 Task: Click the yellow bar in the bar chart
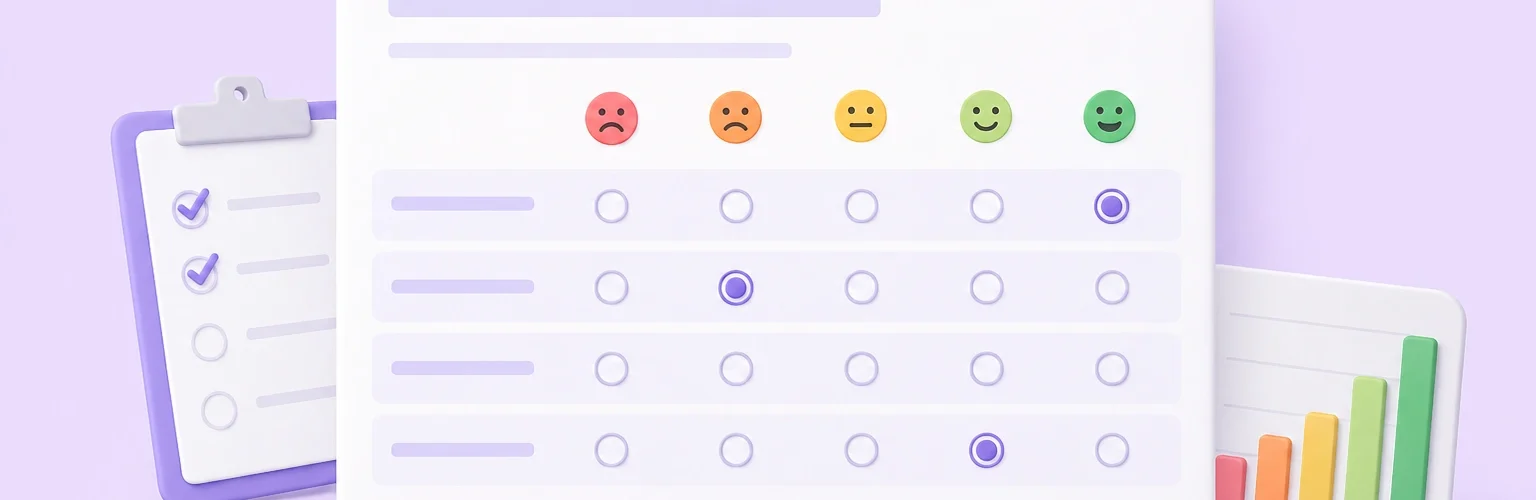(1319, 456)
